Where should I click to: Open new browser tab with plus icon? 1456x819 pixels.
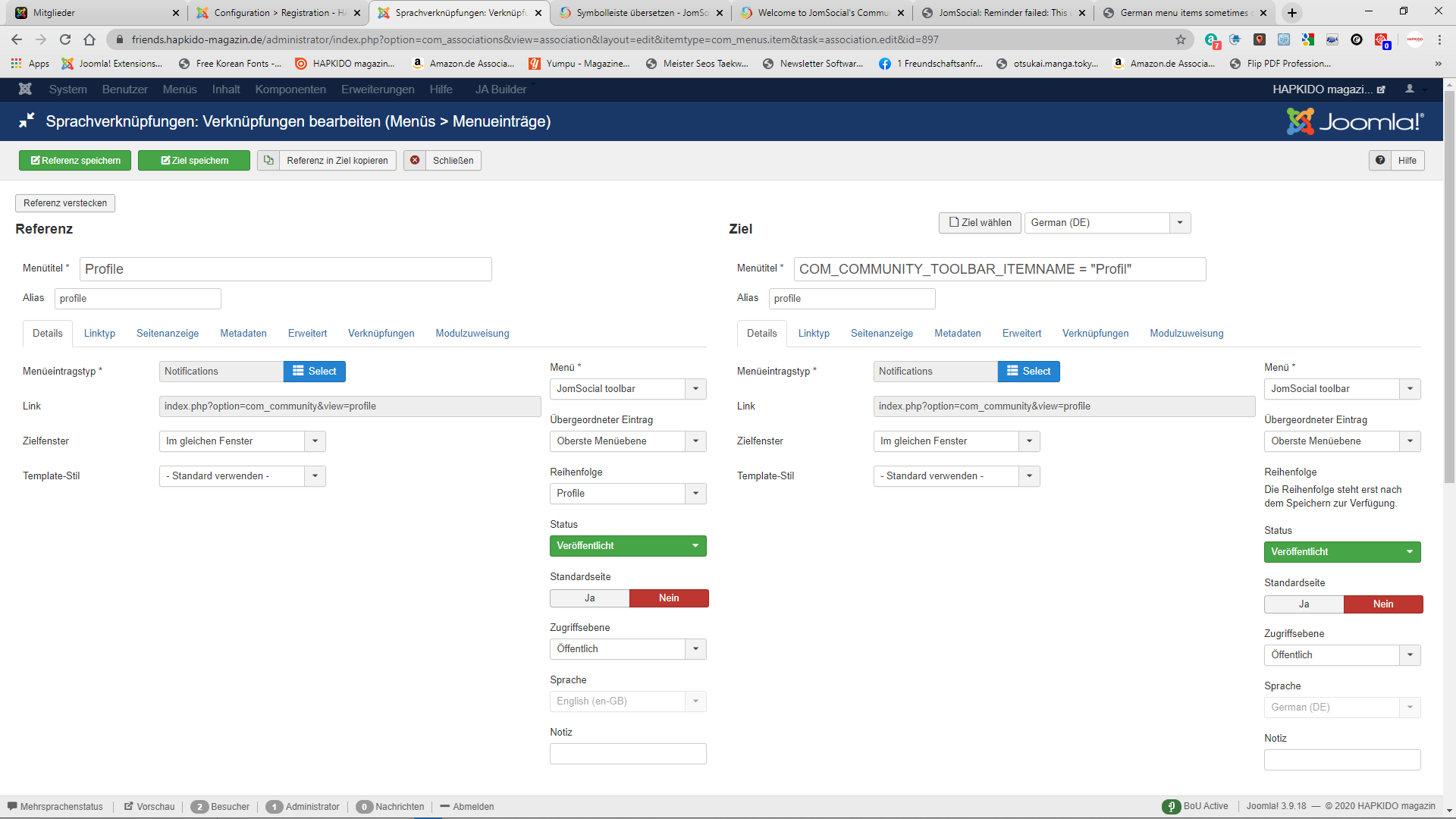(1292, 13)
